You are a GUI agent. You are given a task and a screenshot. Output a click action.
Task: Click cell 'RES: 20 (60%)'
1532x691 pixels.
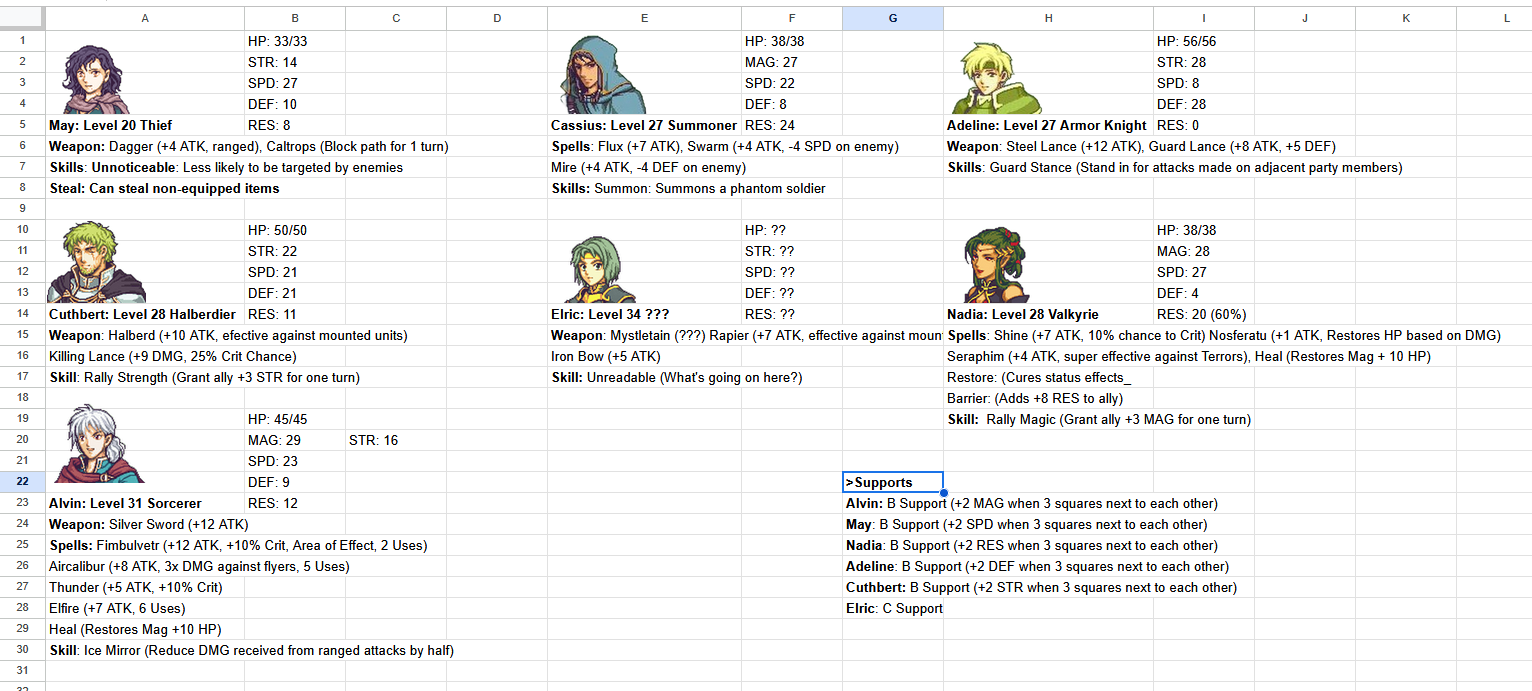point(1203,314)
